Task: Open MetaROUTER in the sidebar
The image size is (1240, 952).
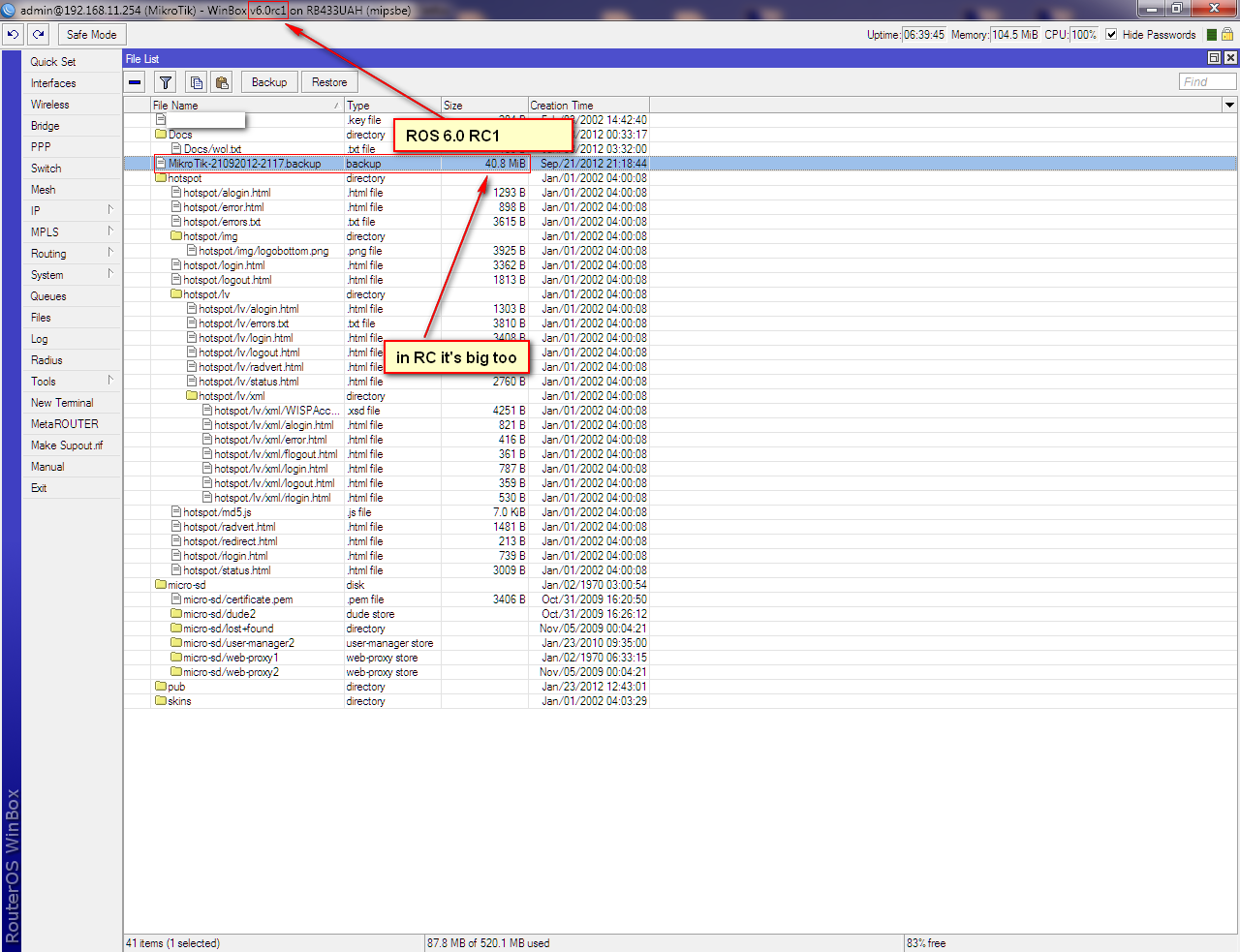Action: [x=65, y=424]
